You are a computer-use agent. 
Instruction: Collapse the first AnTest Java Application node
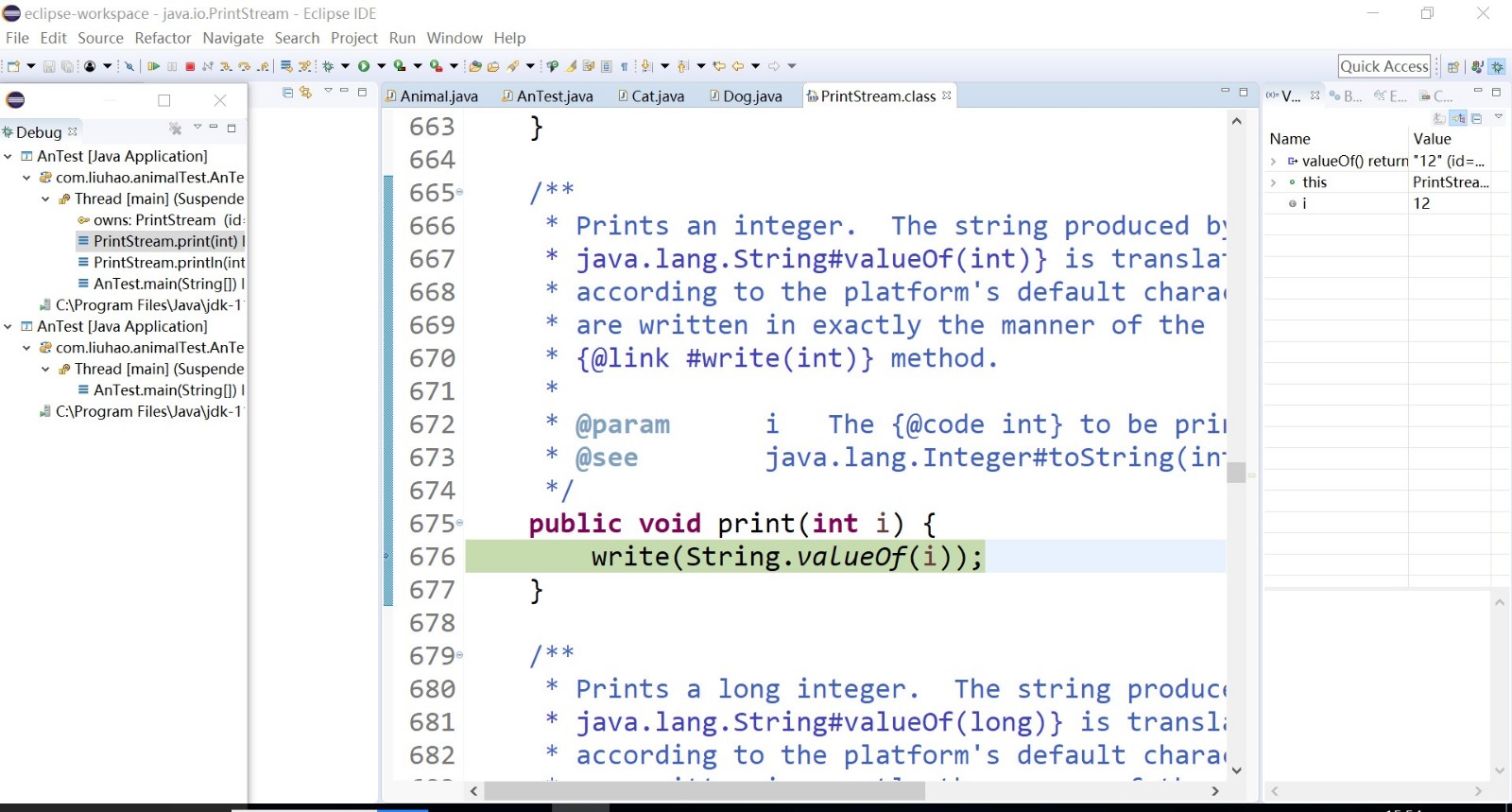pyautogui.click(x=8, y=156)
